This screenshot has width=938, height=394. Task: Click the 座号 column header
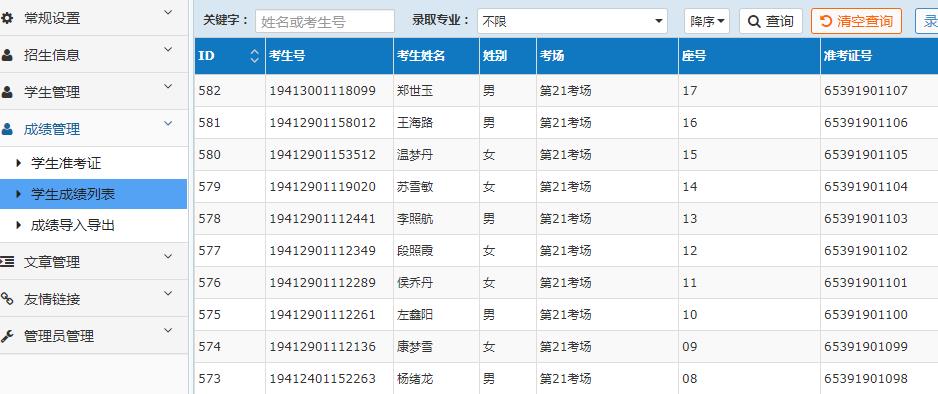749,56
